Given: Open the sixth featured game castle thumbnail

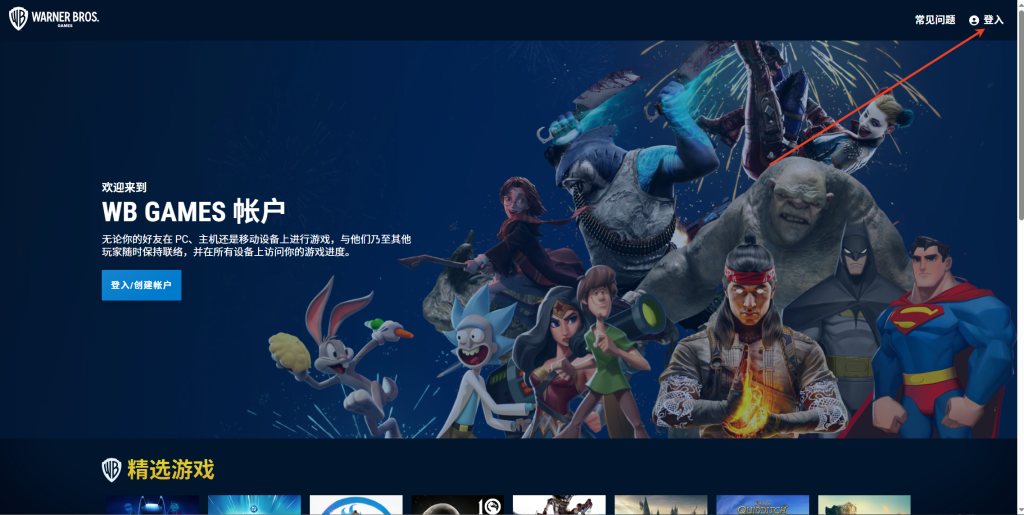Looking at the screenshot, I should (661, 505).
